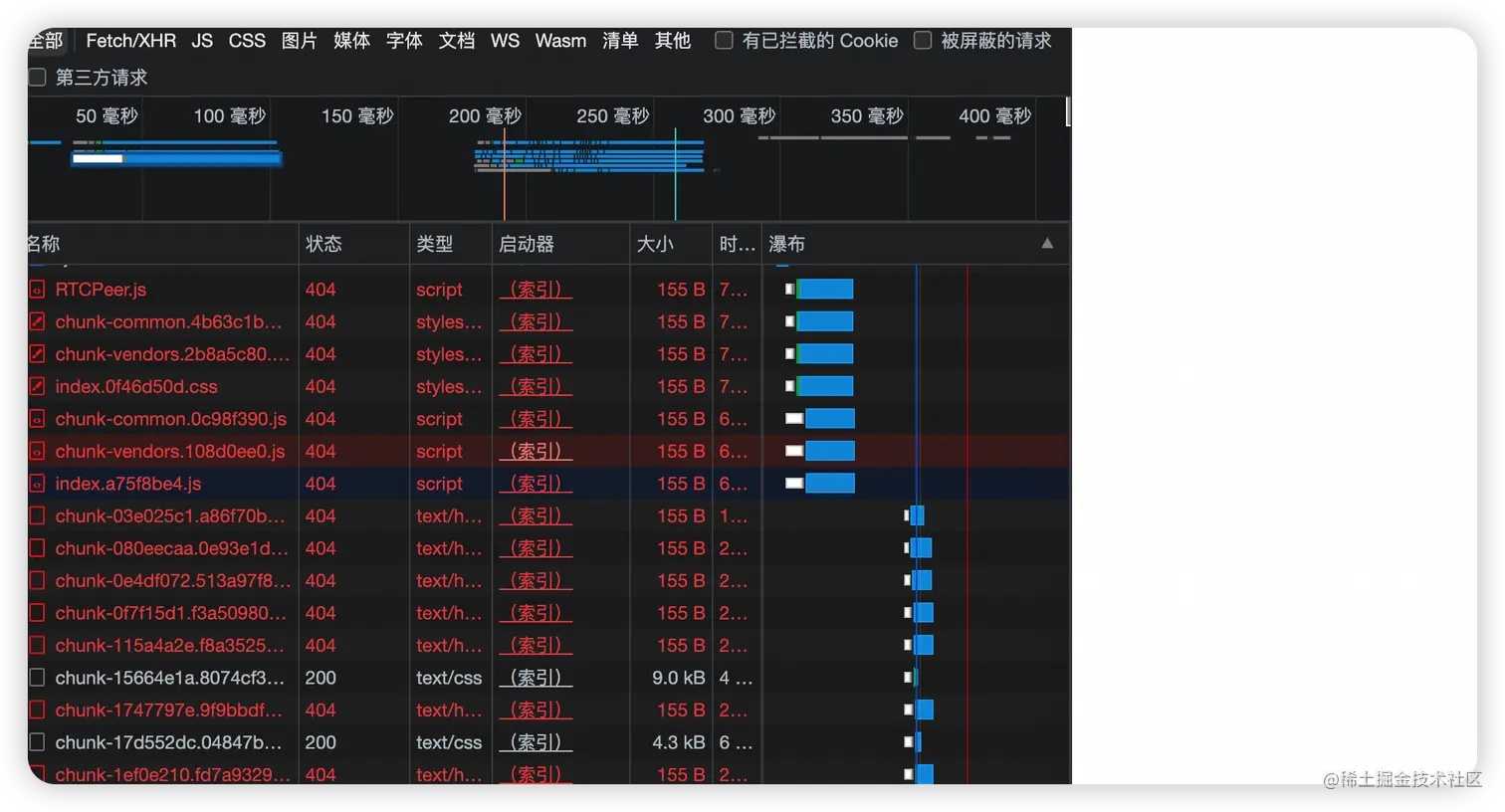The width and height of the screenshot is (1505, 812).
Task: Click the 100 毫秒 overview timeline marker
Action: tap(230, 116)
